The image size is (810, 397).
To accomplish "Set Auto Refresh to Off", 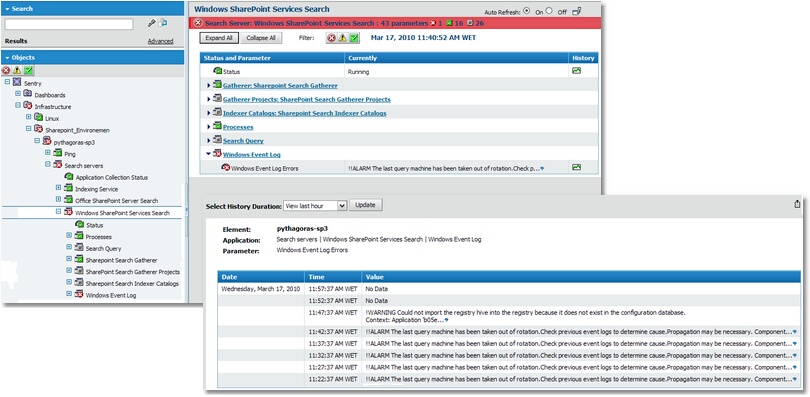I will [x=549, y=10].
